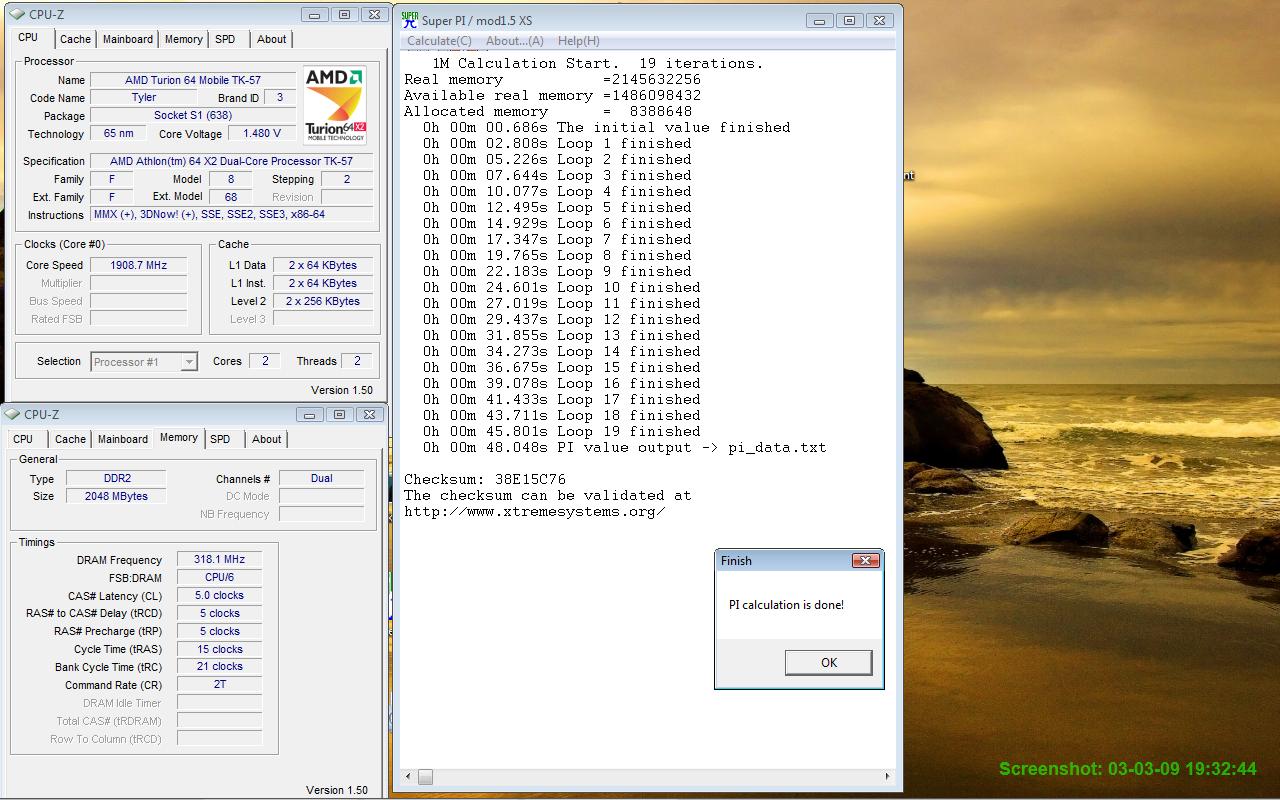The height and width of the screenshot is (800, 1280).
Task: Click the Instructions field listing "MMX (+), 3DNow! (+), SSE"
Action: (x=232, y=215)
